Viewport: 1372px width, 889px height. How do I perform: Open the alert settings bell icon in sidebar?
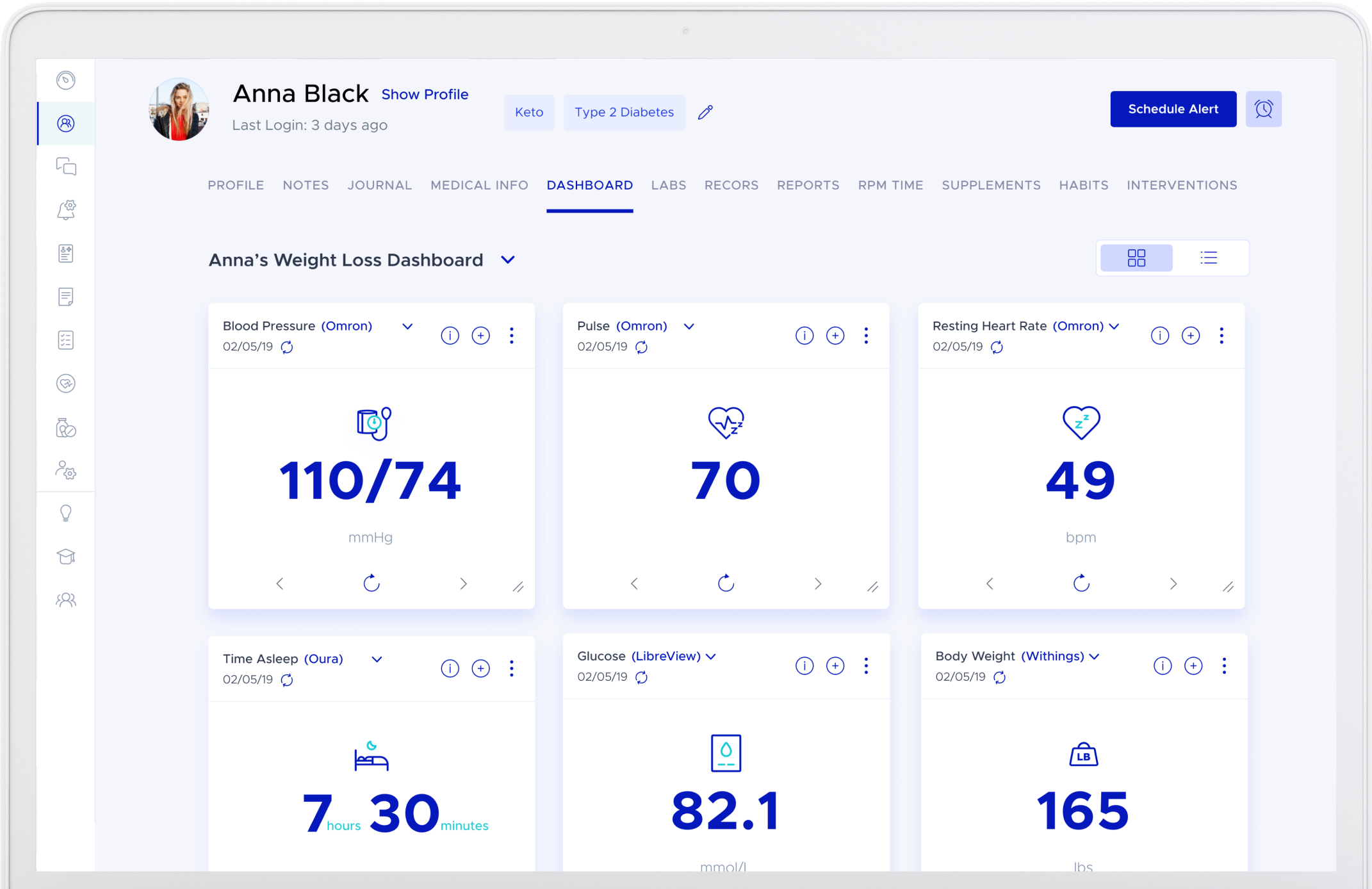pos(66,209)
